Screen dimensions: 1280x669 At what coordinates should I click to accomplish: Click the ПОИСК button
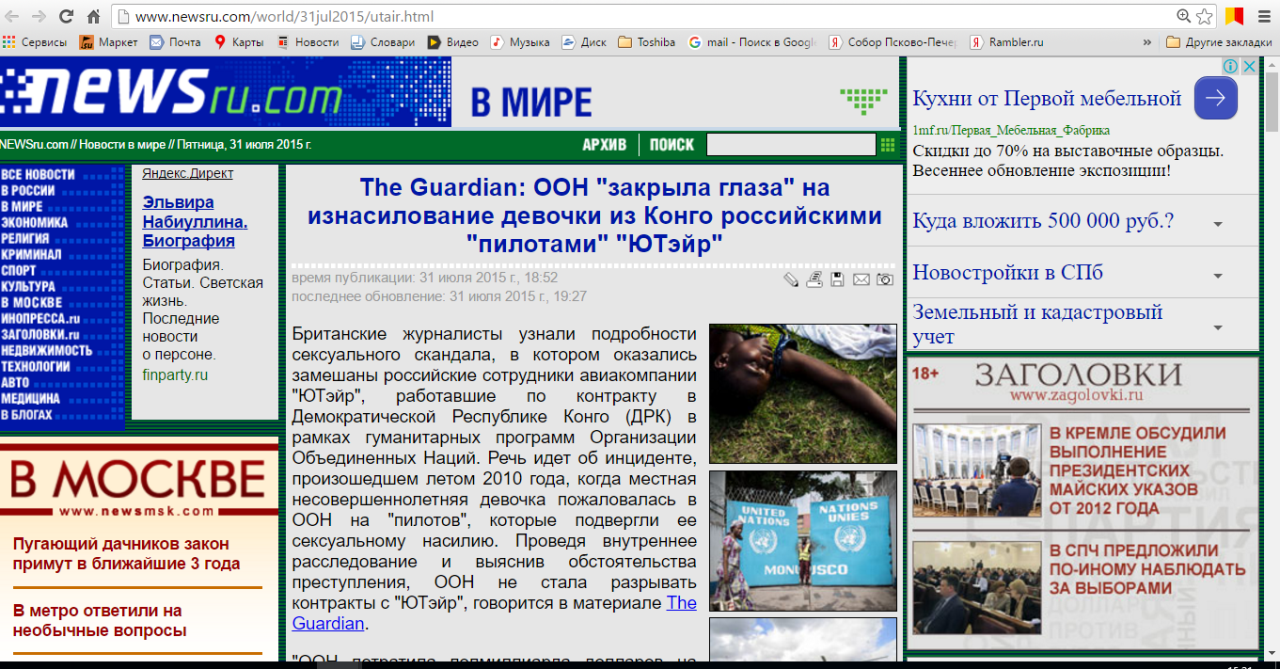click(x=672, y=145)
